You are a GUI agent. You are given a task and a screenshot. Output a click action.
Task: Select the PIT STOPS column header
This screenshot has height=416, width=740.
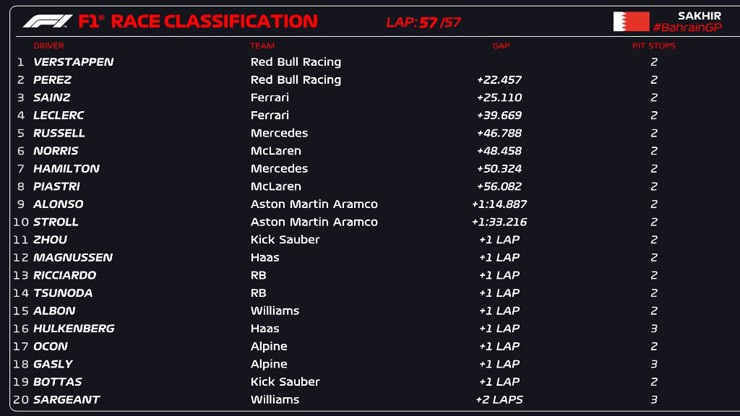pyautogui.click(x=655, y=46)
